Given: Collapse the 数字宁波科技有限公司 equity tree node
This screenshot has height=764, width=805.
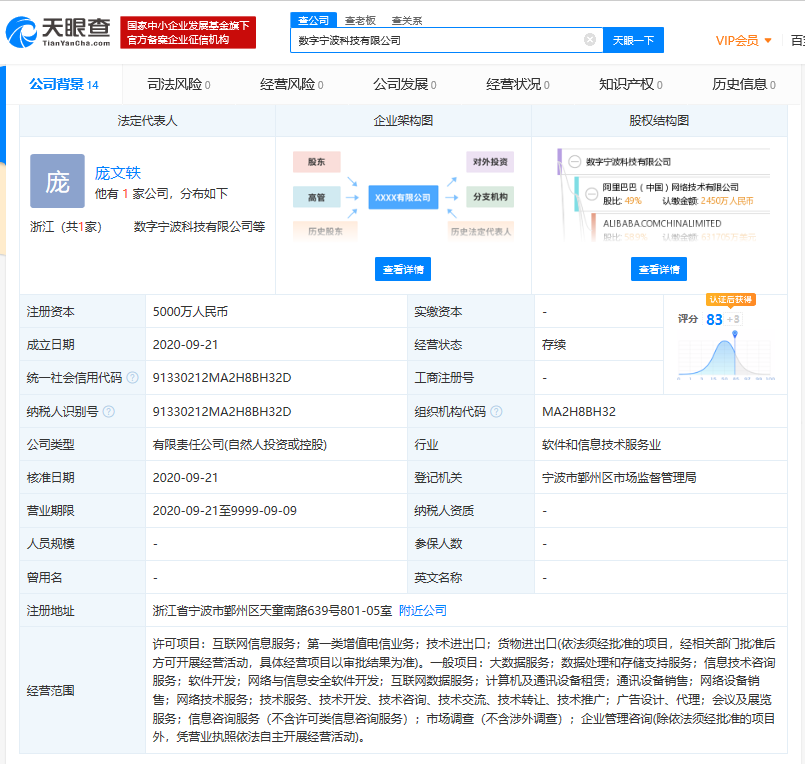Looking at the screenshot, I should coord(574,162).
